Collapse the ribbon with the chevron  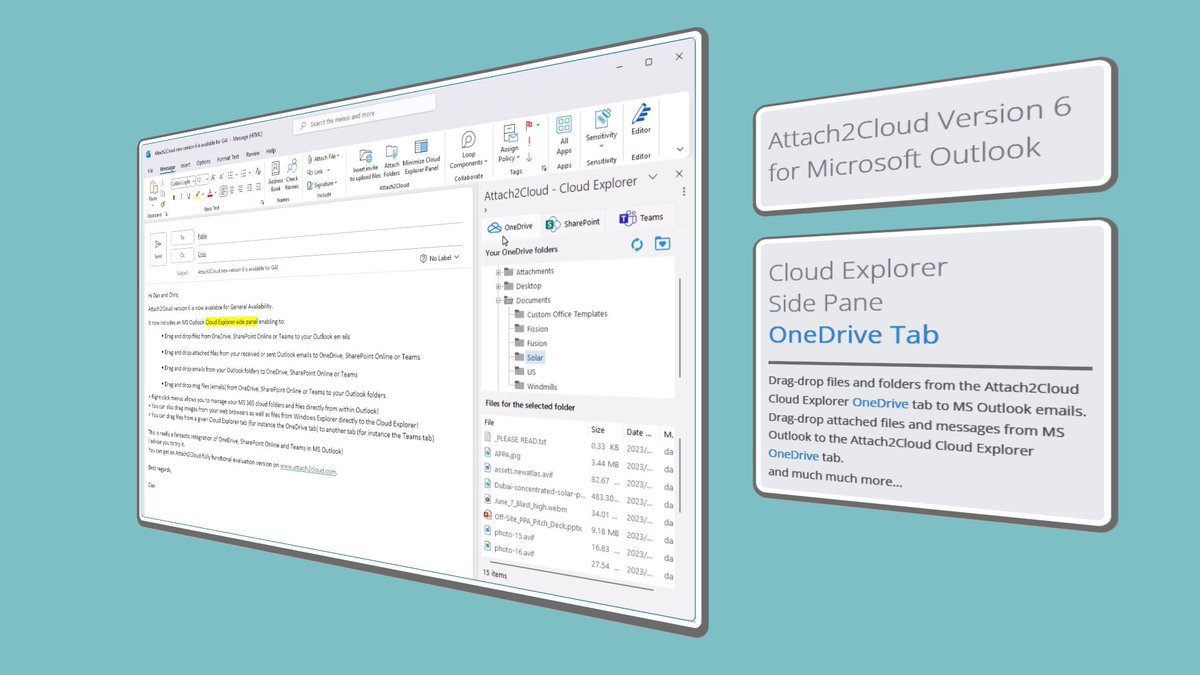coord(681,149)
